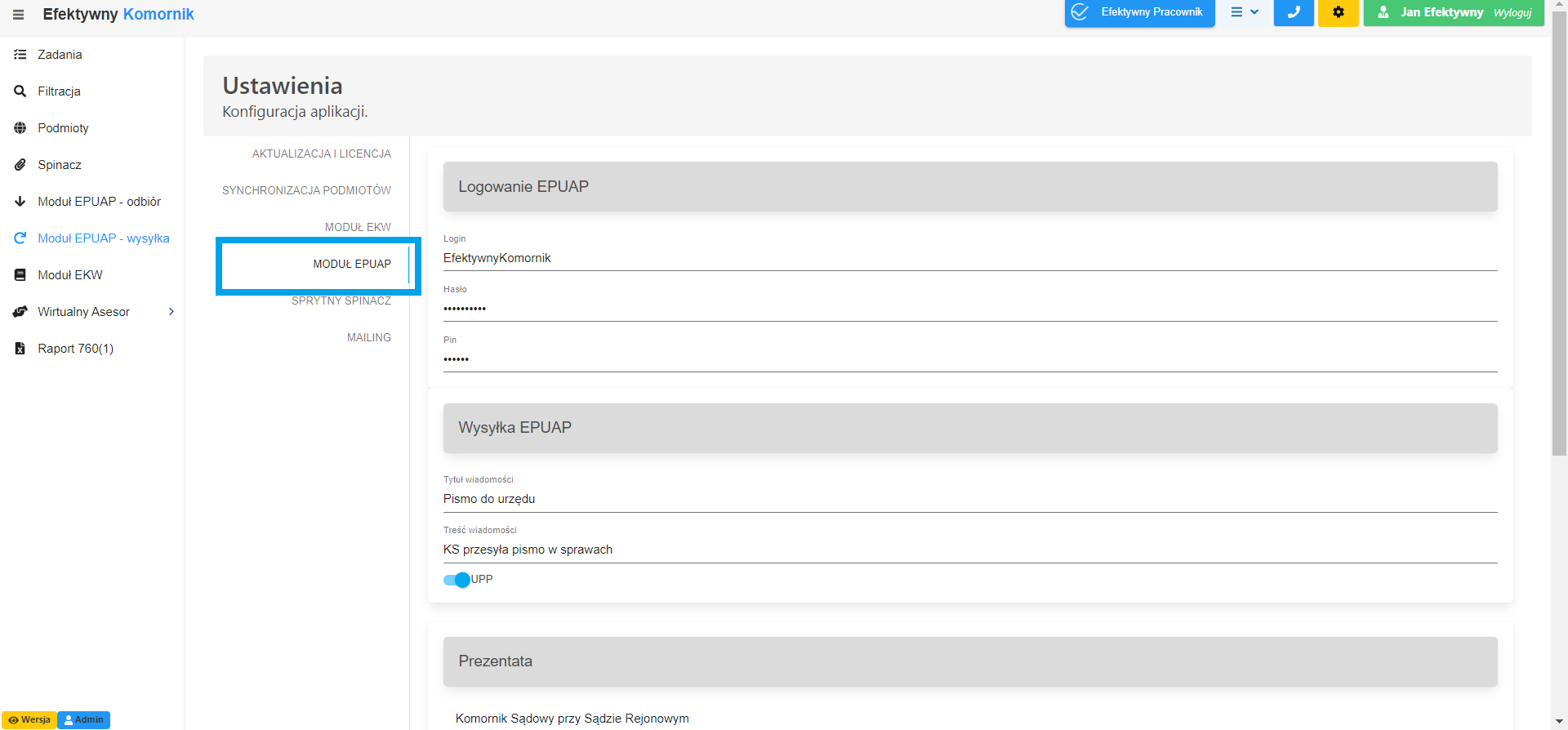Click the Treść wiadomości field

970,550
